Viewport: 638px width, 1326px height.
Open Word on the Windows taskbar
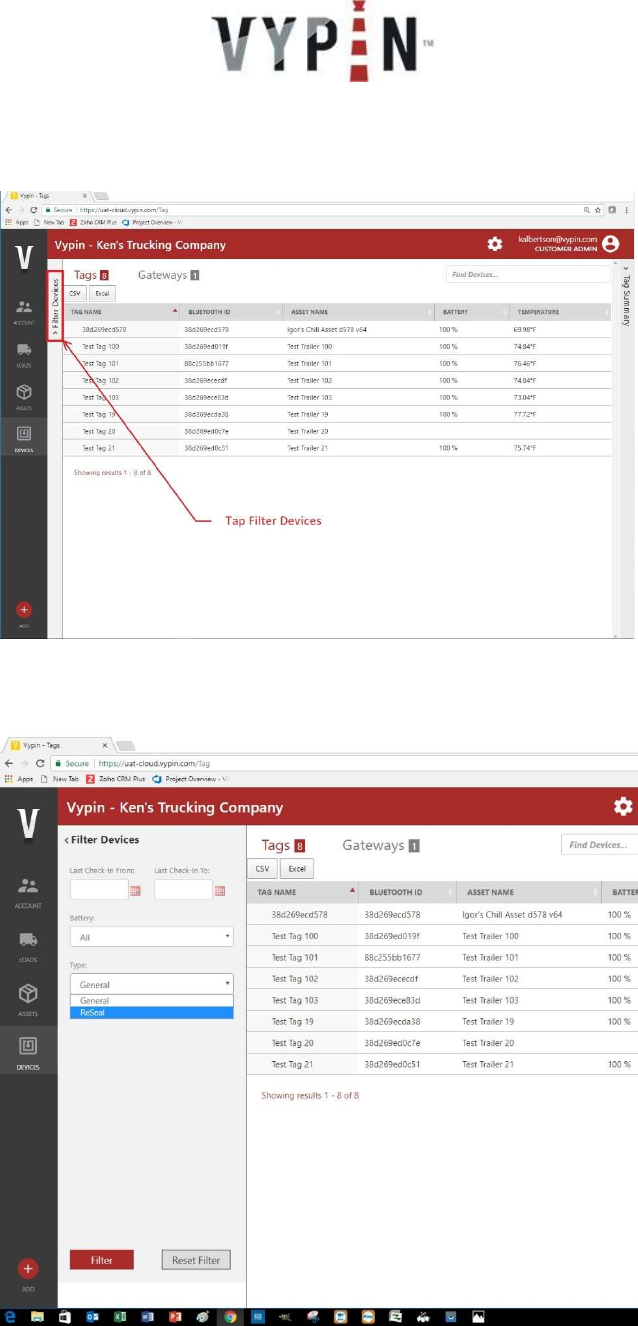[x=147, y=1317]
